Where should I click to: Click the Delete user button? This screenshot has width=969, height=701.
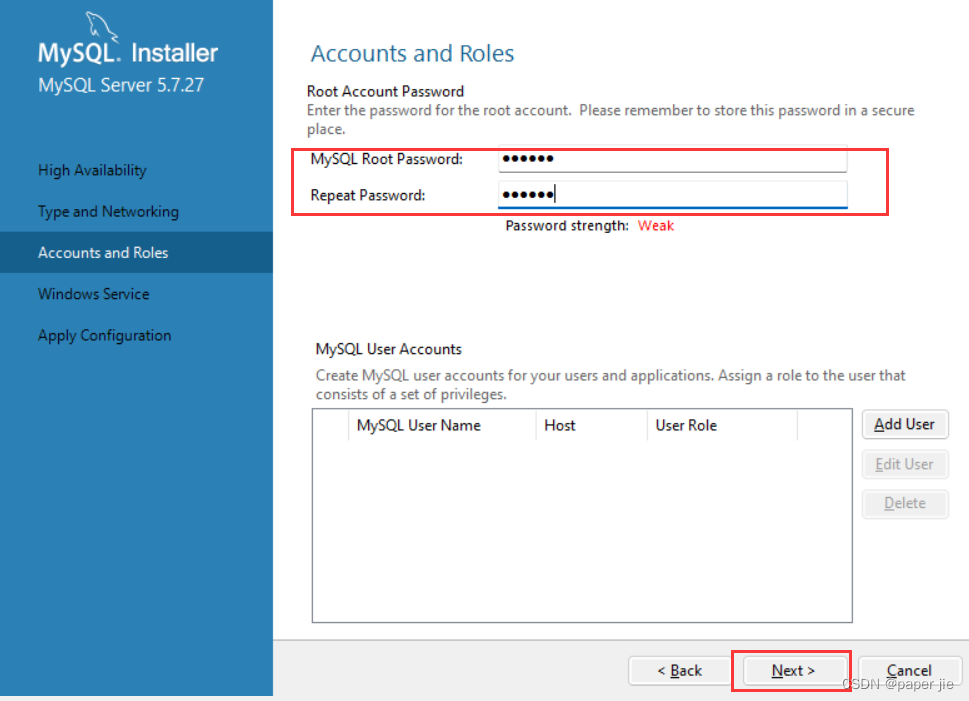coord(905,503)
